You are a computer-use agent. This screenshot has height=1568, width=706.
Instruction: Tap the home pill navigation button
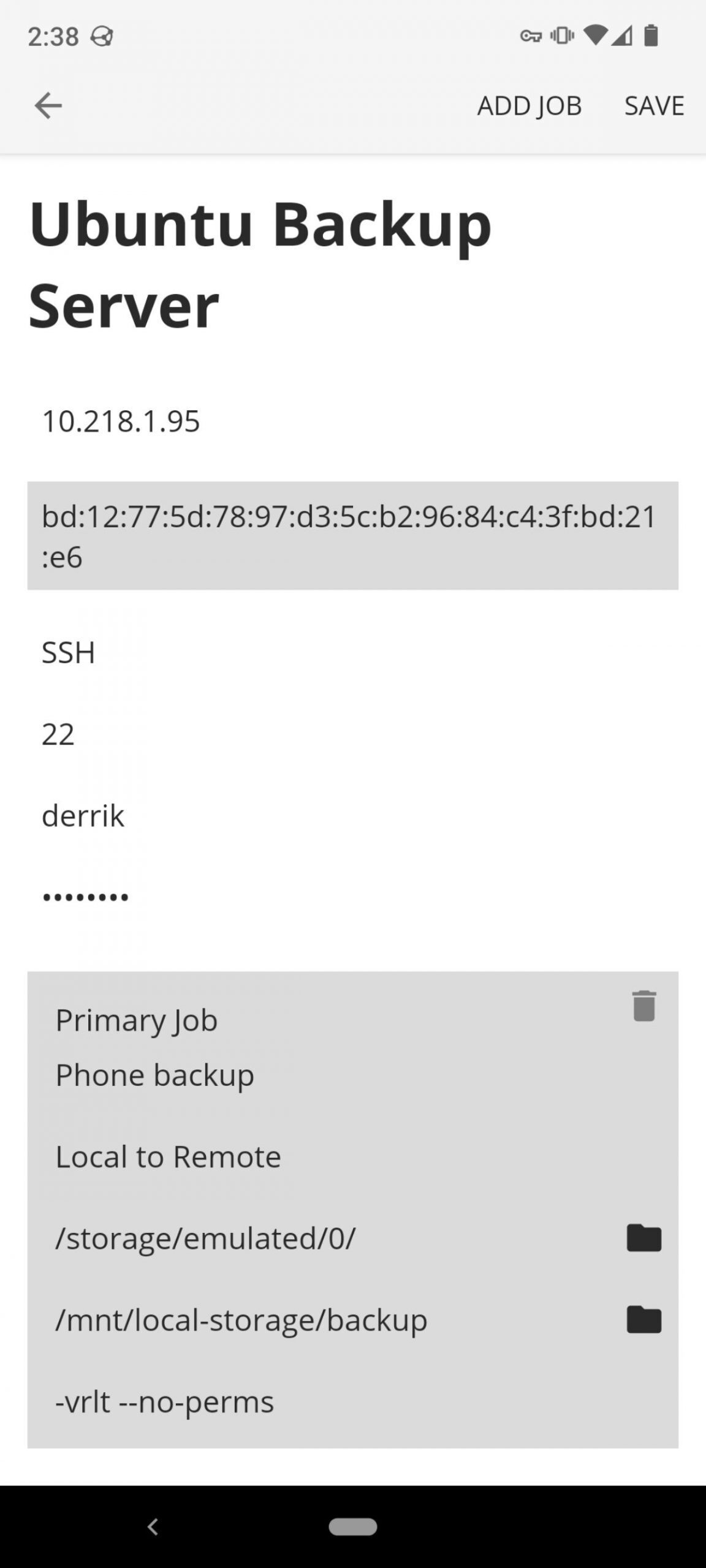click(353, 1526)
